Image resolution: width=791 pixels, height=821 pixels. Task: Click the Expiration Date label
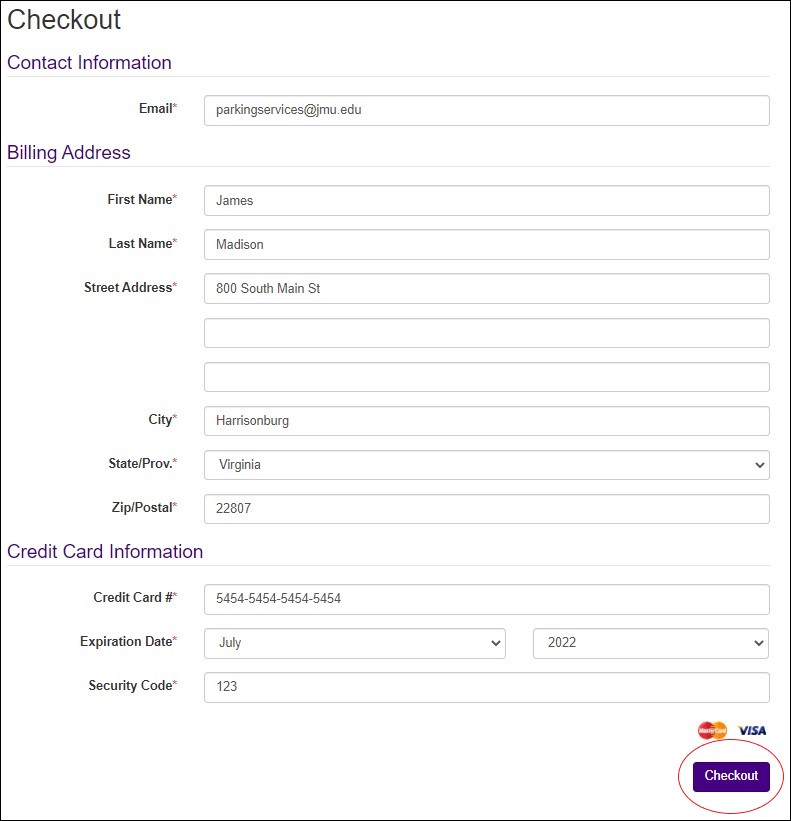pyautogui.click(x=128, y=641)
